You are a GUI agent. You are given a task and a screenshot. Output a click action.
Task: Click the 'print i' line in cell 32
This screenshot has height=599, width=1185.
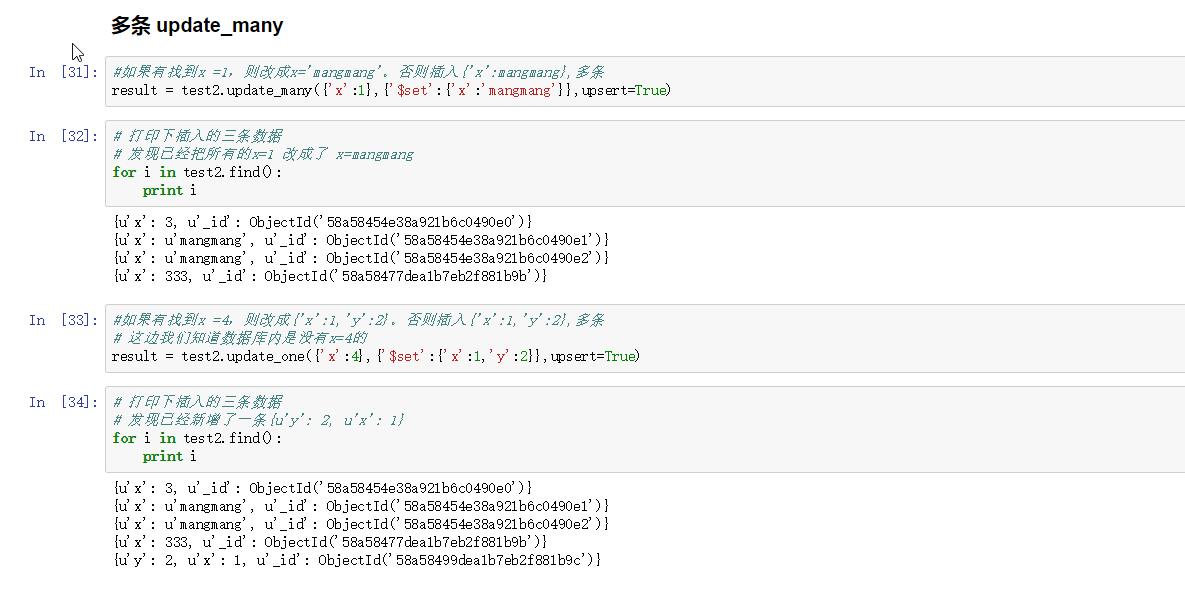coord(169,190)
